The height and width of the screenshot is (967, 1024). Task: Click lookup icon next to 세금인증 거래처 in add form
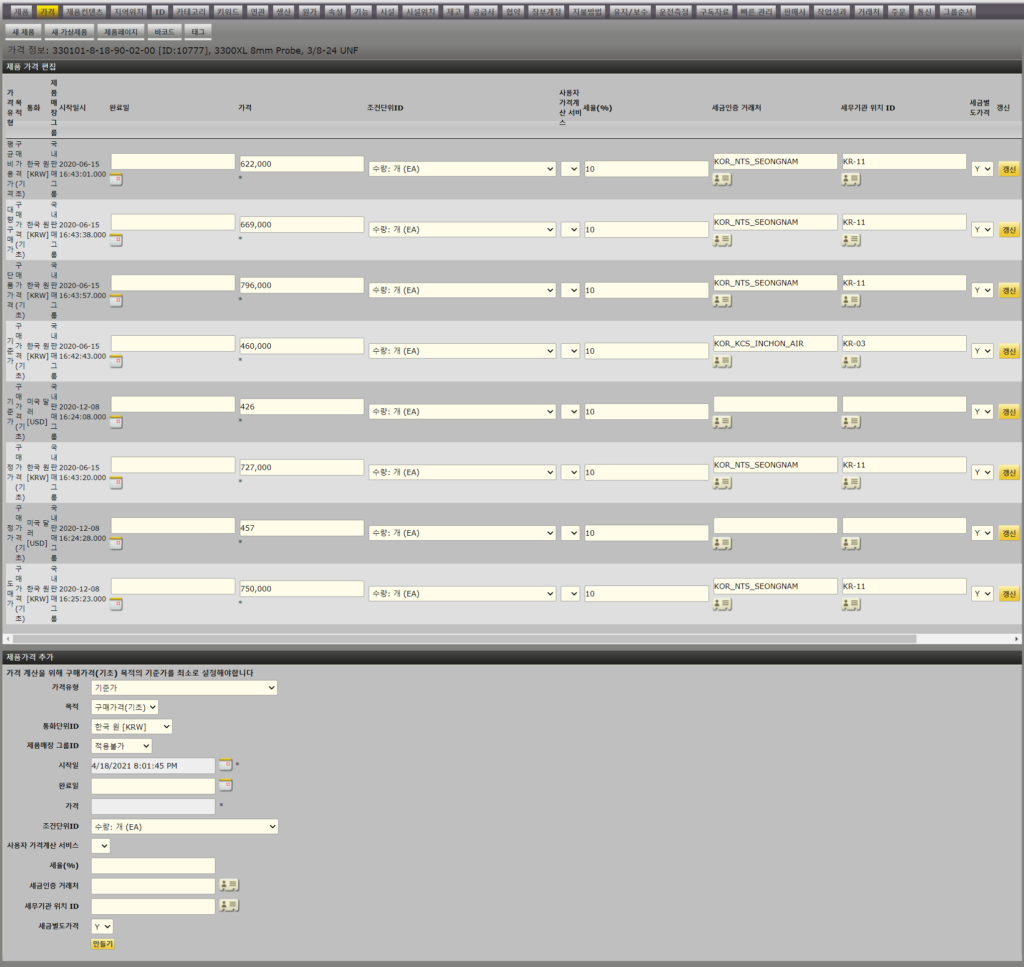[x=230, y=885]
